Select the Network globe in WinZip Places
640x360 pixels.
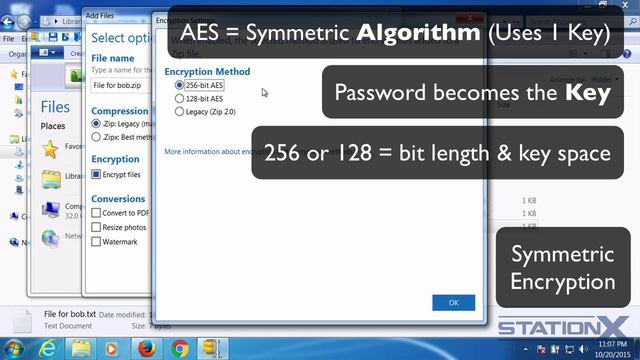click(x=50, y=238)
